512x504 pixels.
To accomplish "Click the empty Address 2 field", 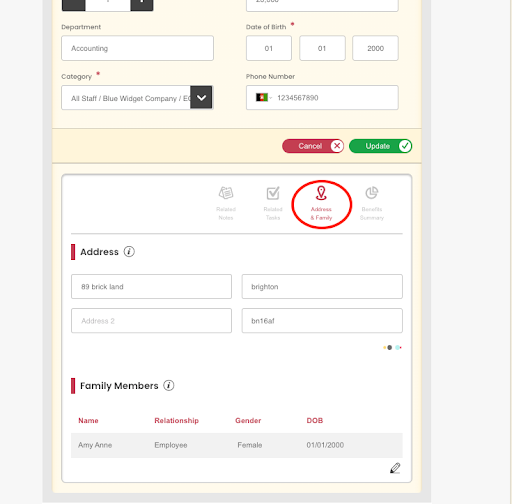I will click(x=151, y=321).
